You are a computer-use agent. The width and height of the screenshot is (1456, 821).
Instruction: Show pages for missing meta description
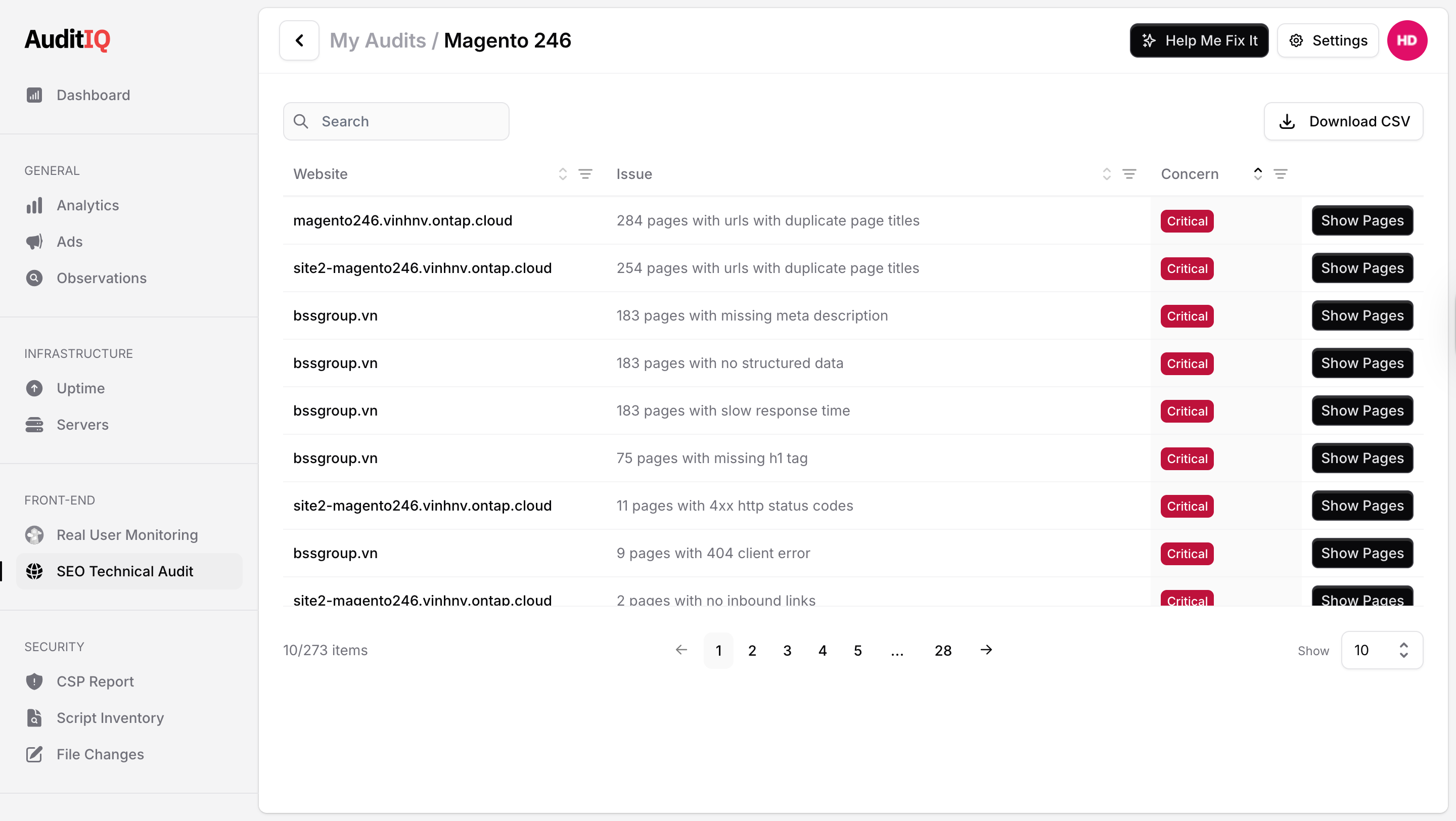1362,316
